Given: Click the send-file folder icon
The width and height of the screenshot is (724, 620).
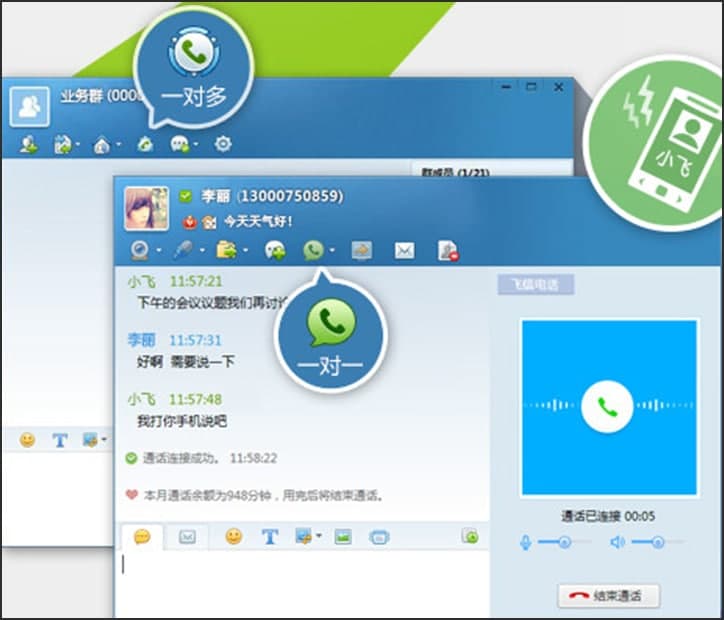Looking at the screenshot, I should click(226, 250).
